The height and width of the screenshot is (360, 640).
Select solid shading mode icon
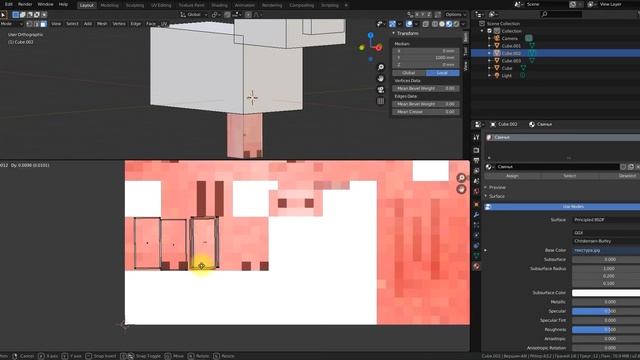[x=442, y=24]
